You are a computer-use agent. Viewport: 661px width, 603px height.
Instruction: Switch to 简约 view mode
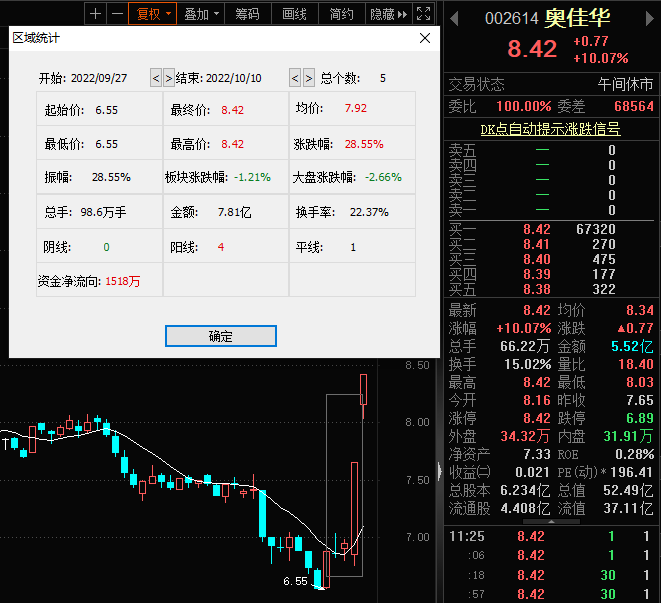pyautogui.click(x=341, y=13)
